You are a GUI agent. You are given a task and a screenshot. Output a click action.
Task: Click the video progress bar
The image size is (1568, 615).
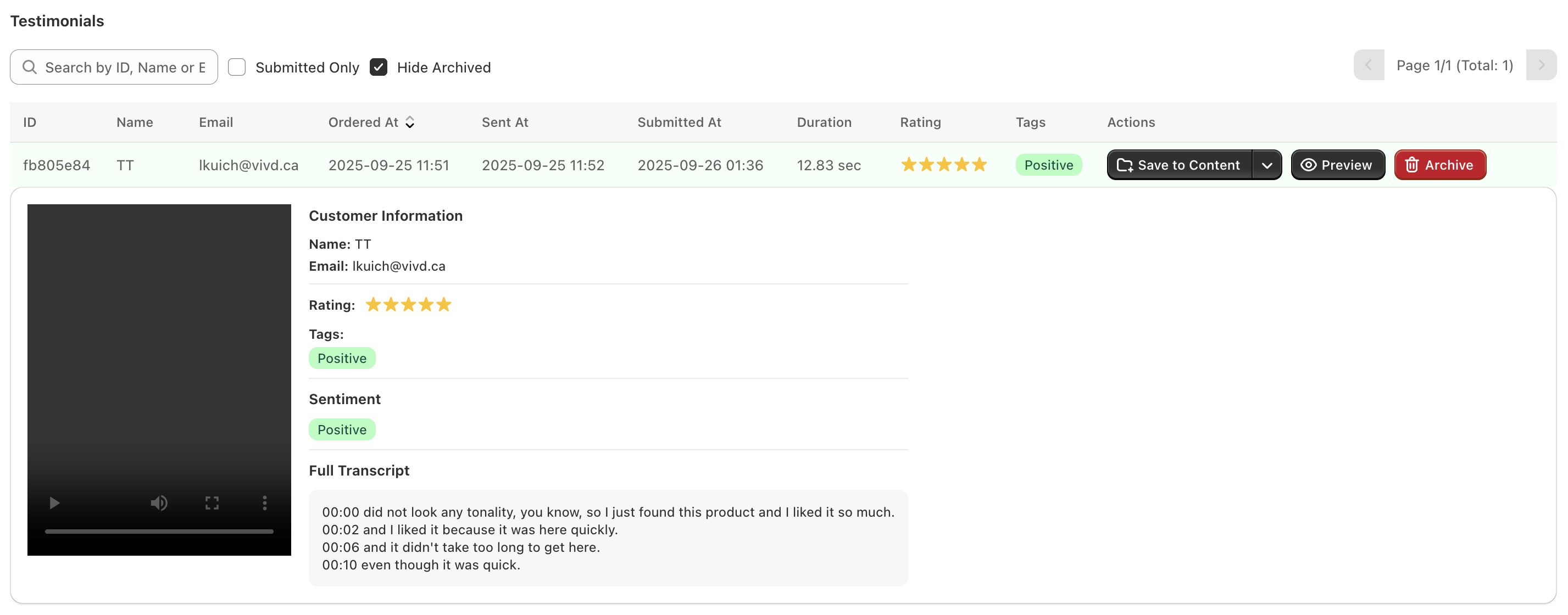(159, 530)
